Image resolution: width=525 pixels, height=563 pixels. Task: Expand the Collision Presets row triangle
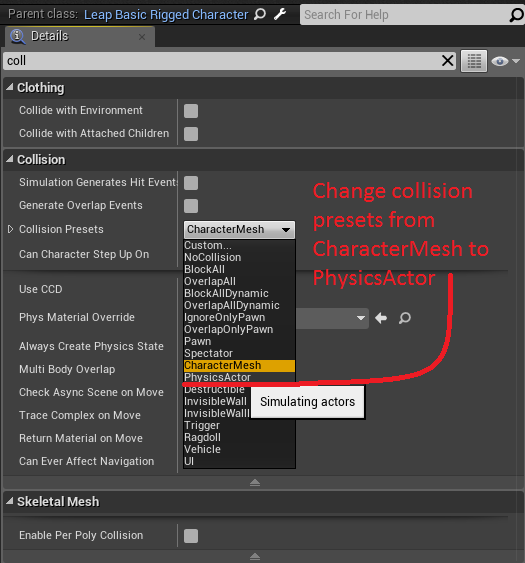(10, 229)
